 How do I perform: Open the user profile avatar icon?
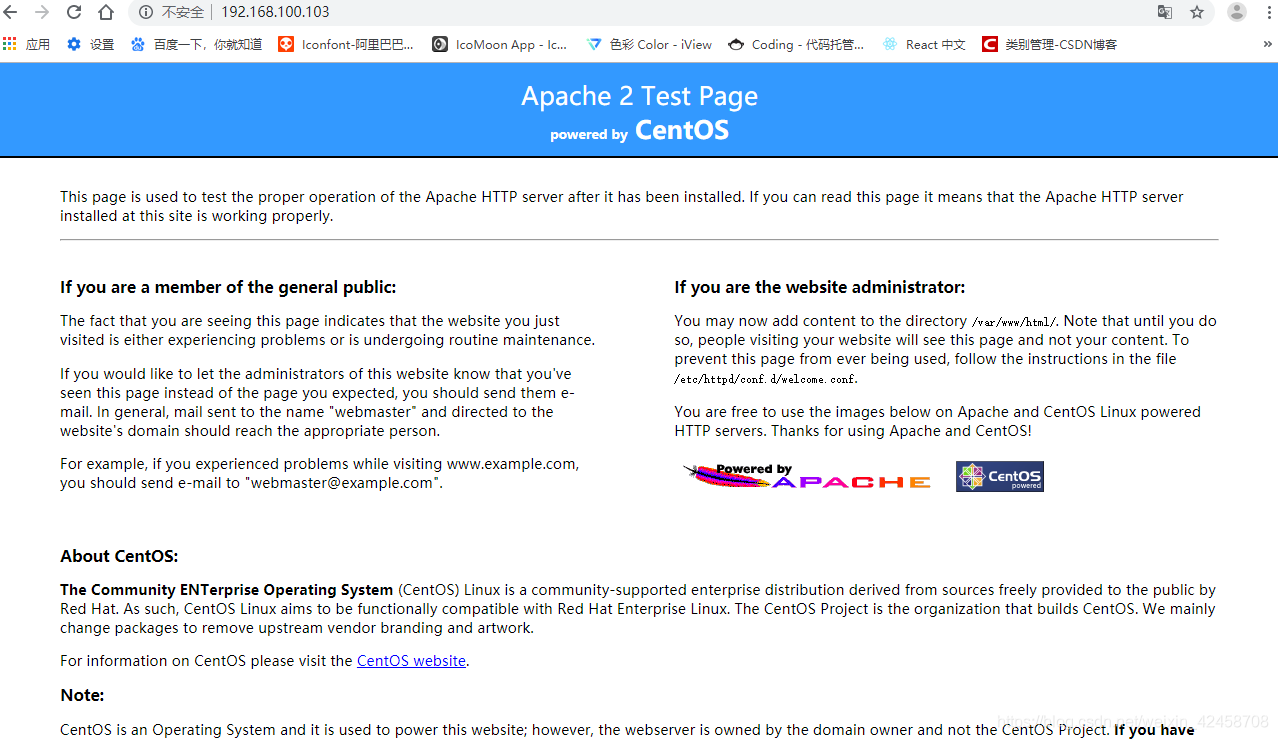pos(1237,12)
